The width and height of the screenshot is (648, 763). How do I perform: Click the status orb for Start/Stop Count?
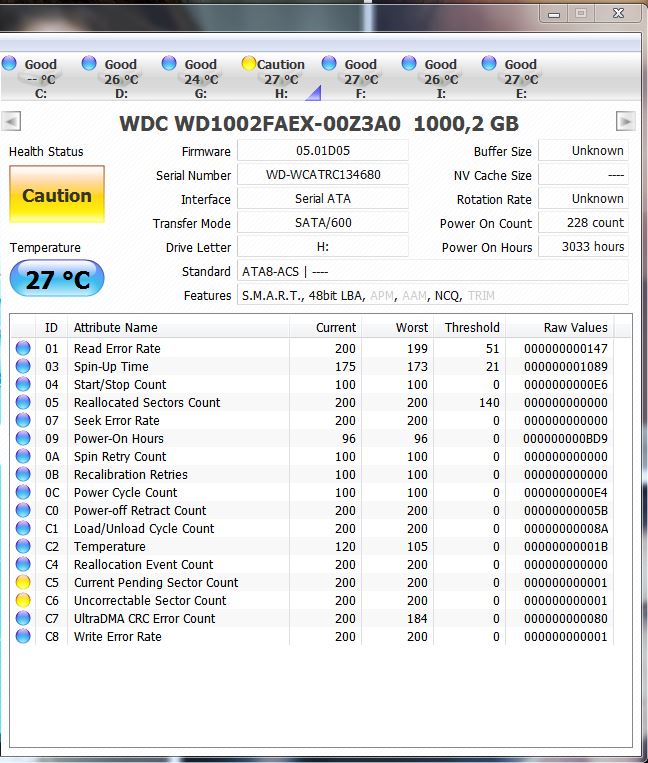pos(23,384)
